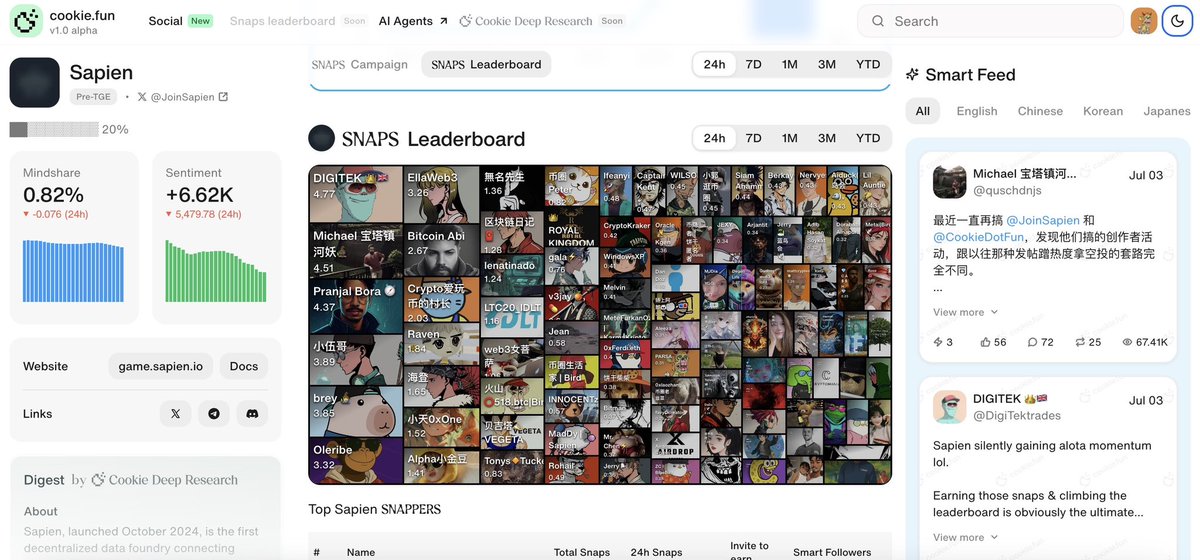Select the All feed language tab
This screenshot has width=1200, height=560.
click(923, 111)
